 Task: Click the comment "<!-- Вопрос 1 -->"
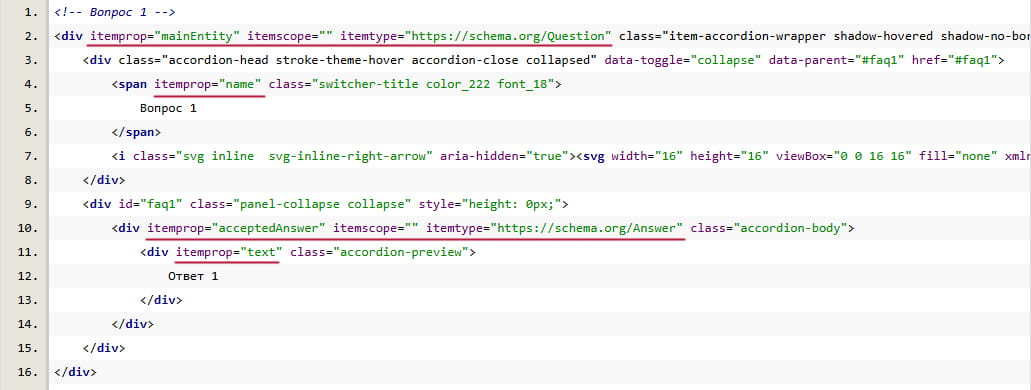[x=115, y=12]
